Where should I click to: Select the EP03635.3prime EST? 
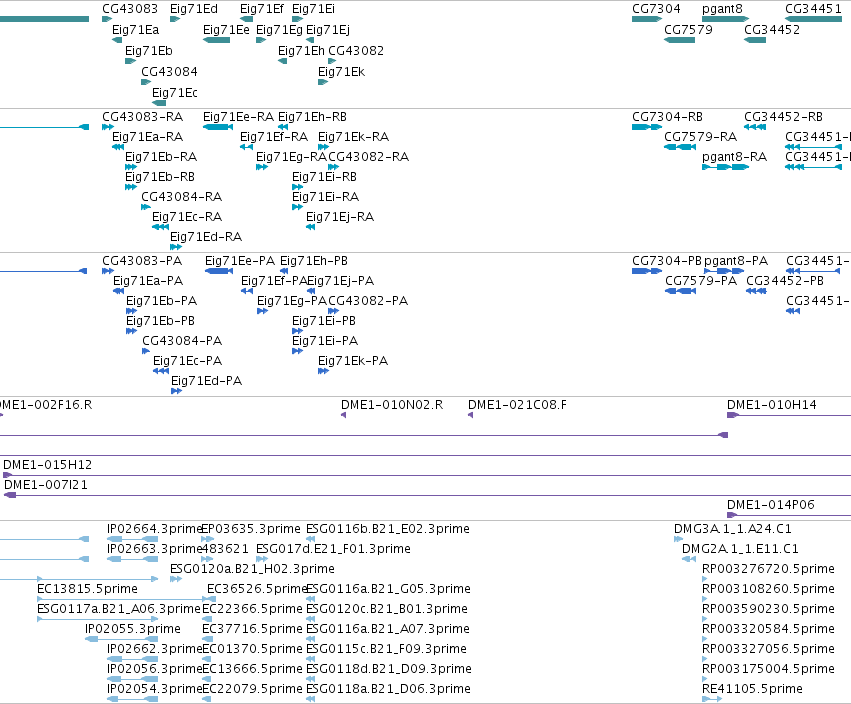(x=207, y=540)
